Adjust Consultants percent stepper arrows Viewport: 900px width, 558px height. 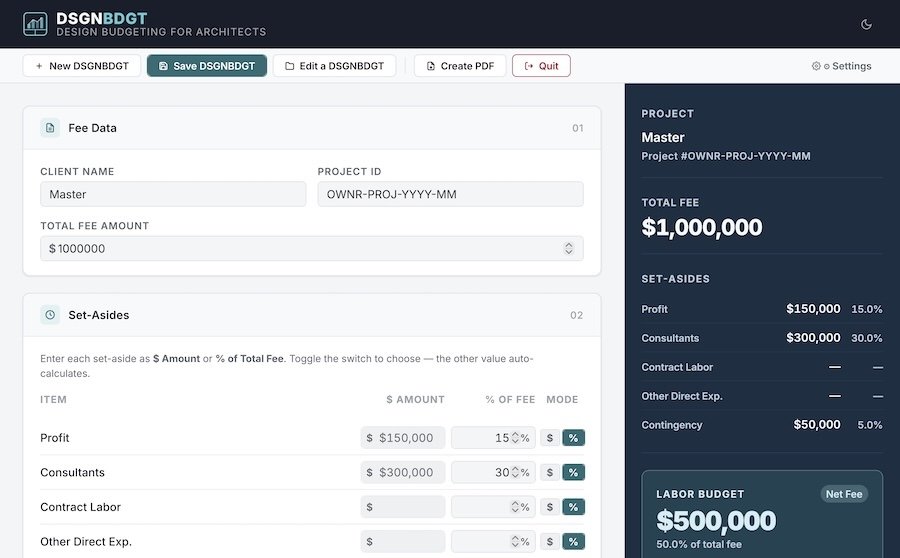[515, 472]
